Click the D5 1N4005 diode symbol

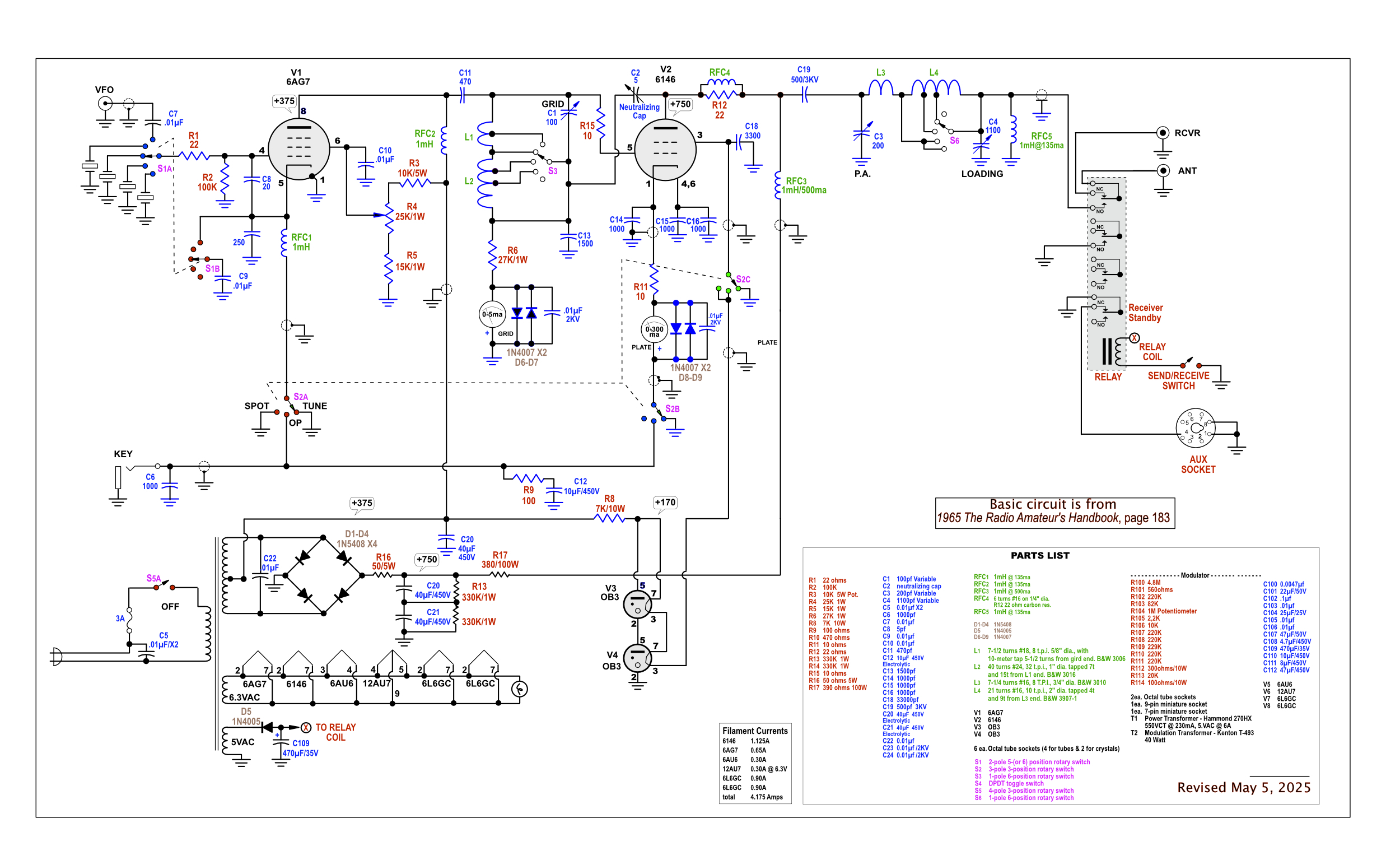tap(267, 727)
